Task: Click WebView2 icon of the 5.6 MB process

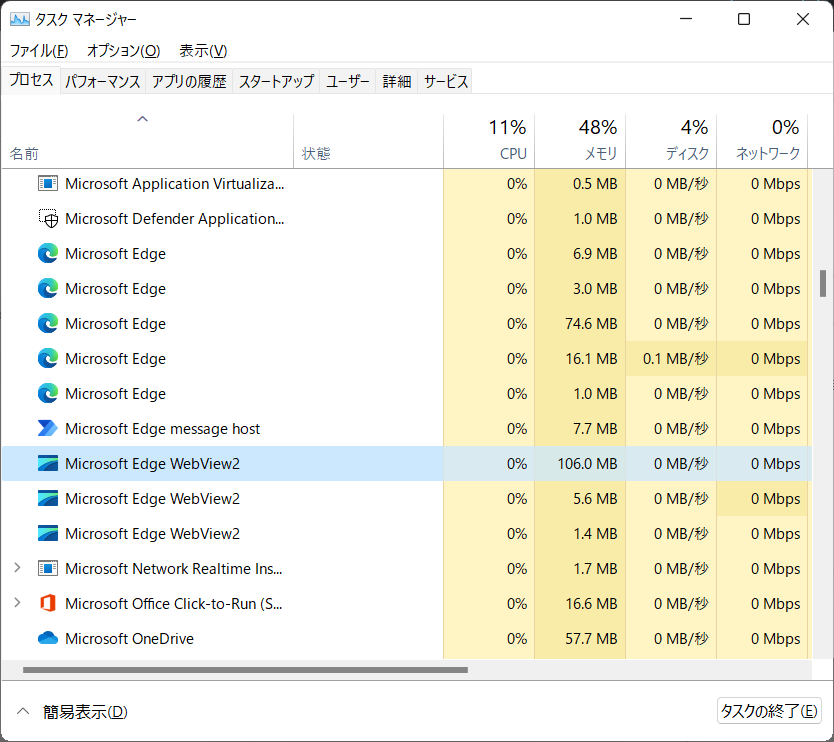Action: (x=48, y=498)
